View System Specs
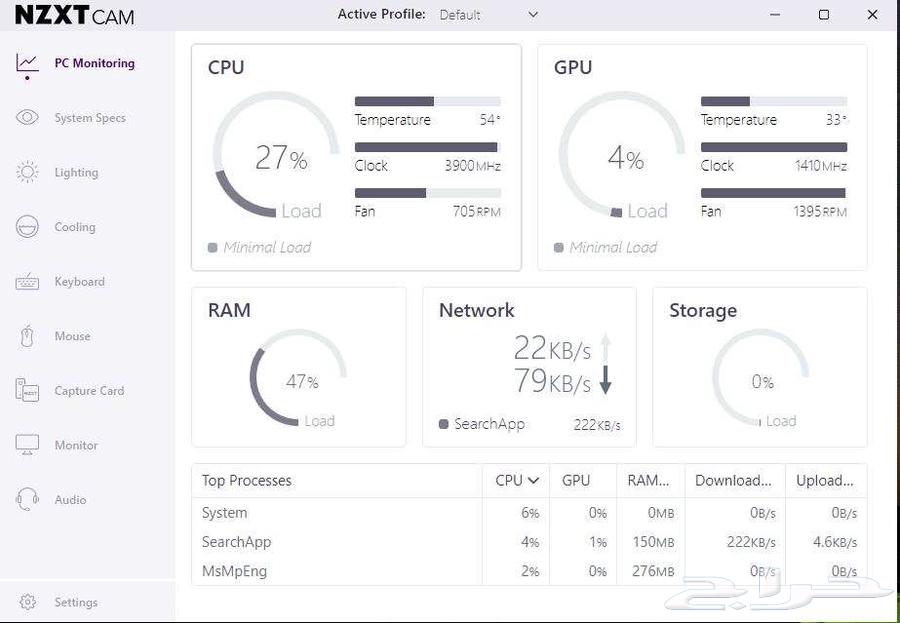Screen dimensions: 900x623 92,117
